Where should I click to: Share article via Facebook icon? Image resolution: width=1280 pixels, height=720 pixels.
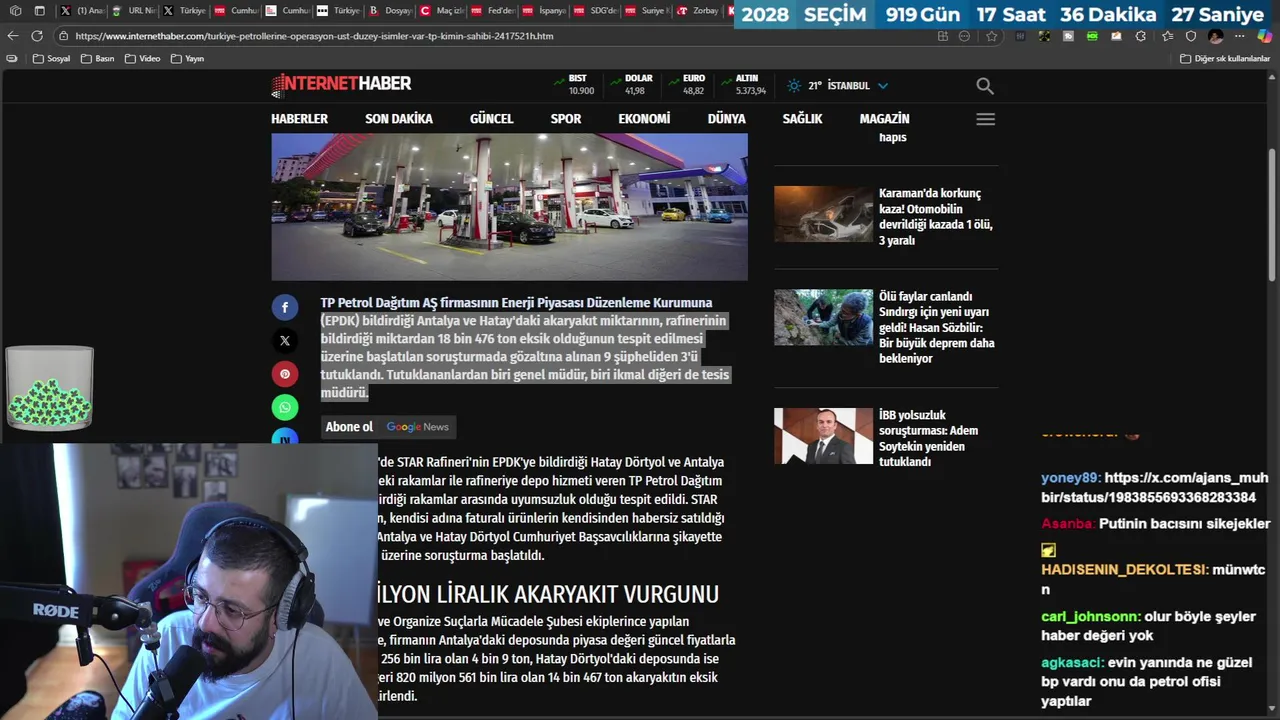pos(285,307)
